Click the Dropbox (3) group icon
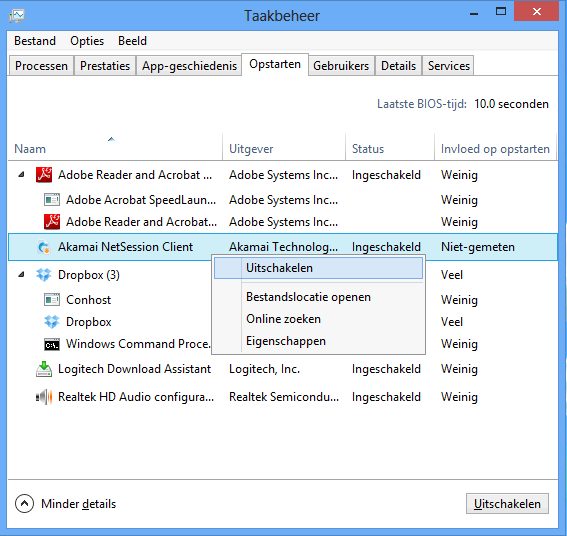 (44, 275)
